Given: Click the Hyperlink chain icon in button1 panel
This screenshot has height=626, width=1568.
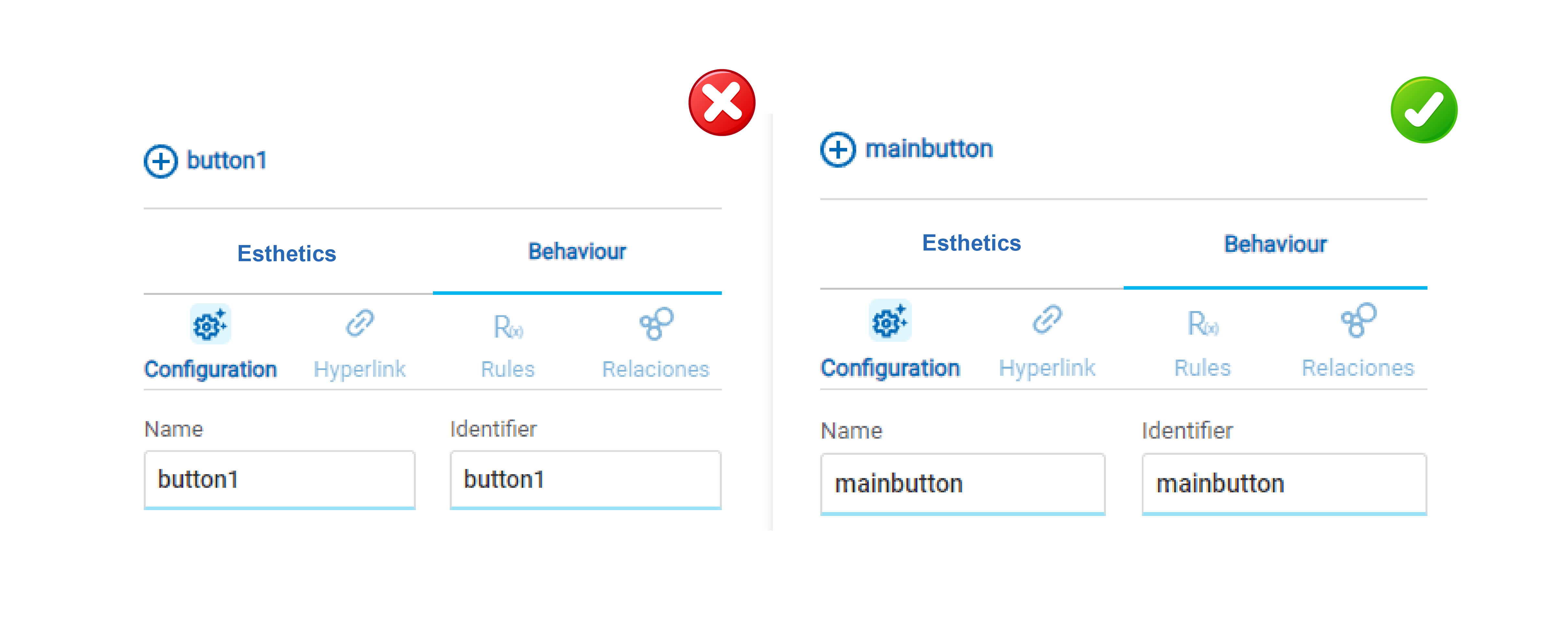Looking at the screenshot, I should point(360,323).
